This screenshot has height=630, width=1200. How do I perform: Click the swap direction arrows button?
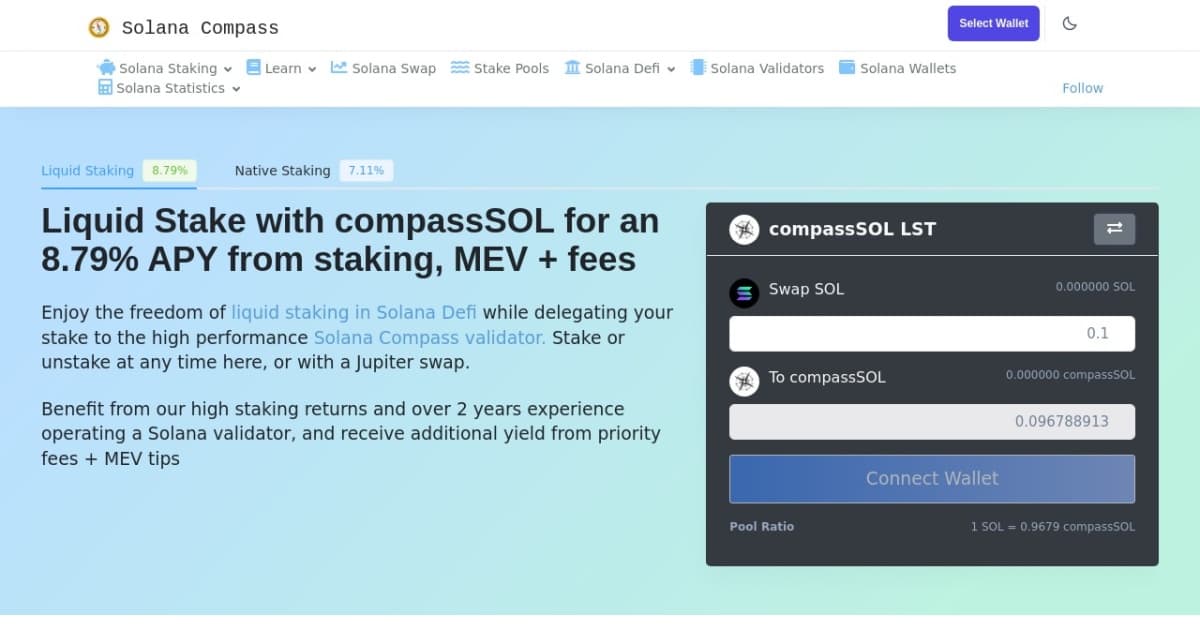1114,229
